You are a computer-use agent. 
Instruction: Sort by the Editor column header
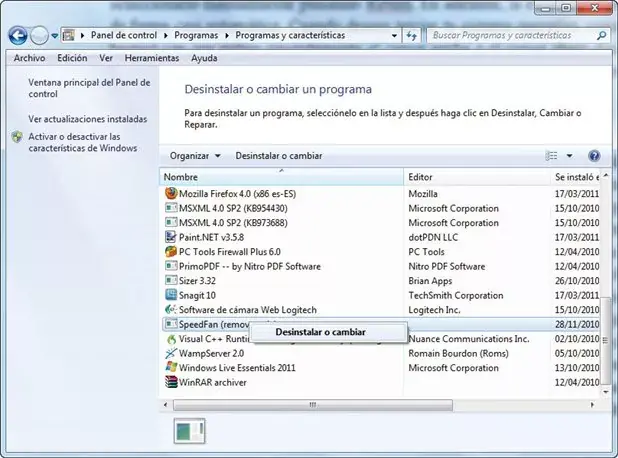(477, 177)
